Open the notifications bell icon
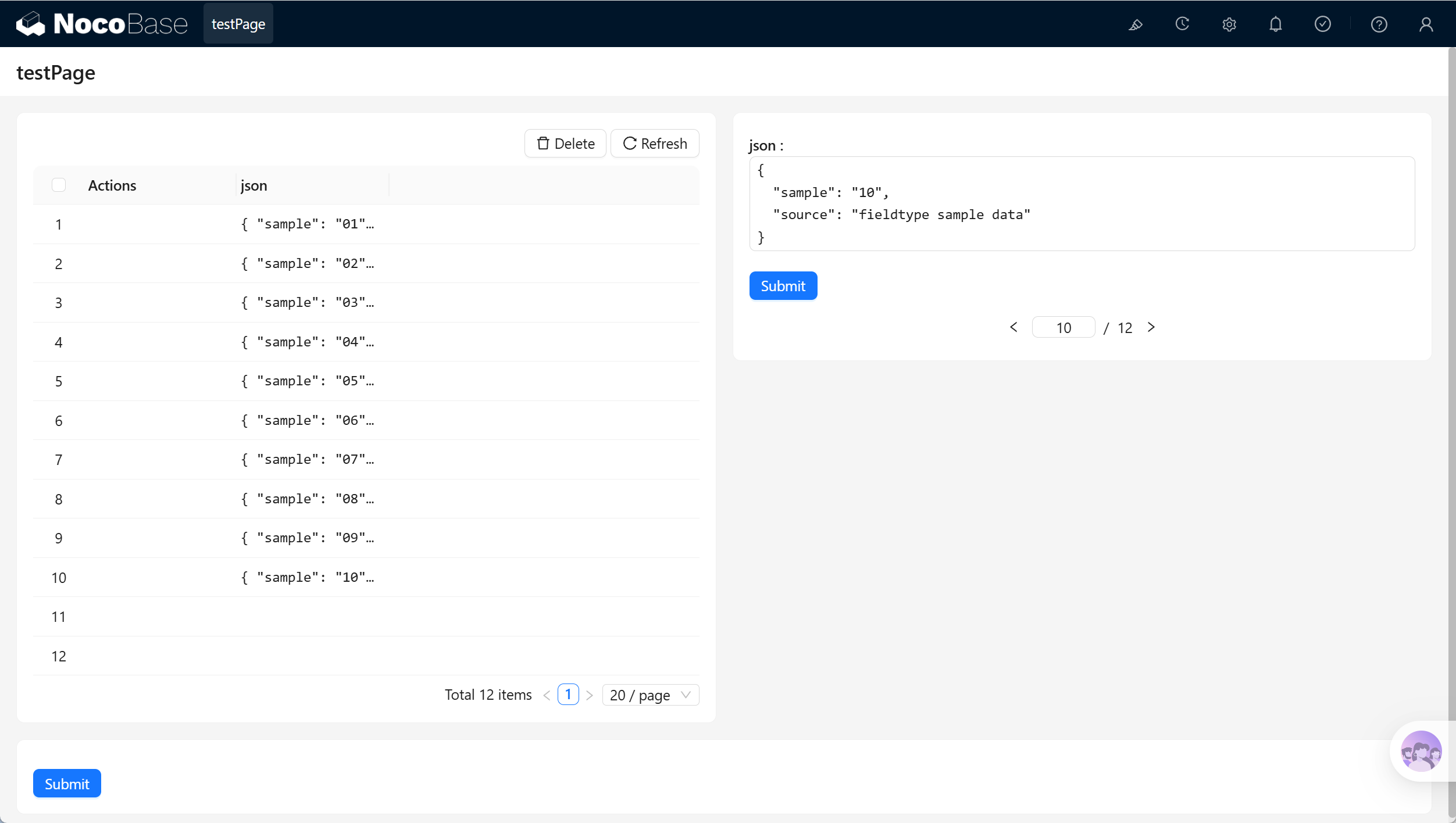Image resolution: width=1456 pixels, height=823 pixels. 1276,24
